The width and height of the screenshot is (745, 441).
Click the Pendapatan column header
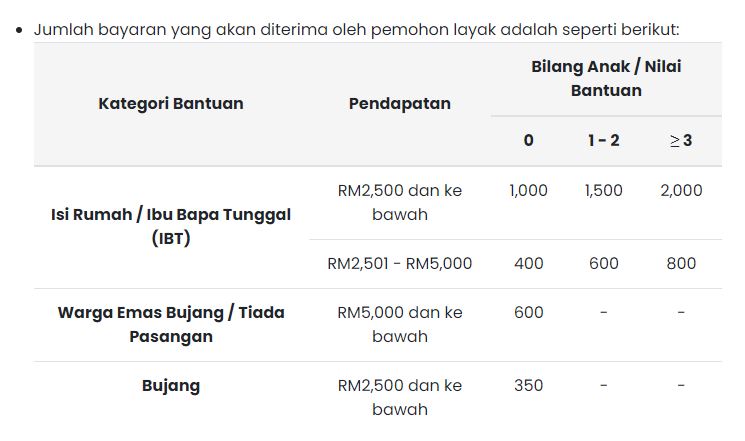tap(400, 104)
